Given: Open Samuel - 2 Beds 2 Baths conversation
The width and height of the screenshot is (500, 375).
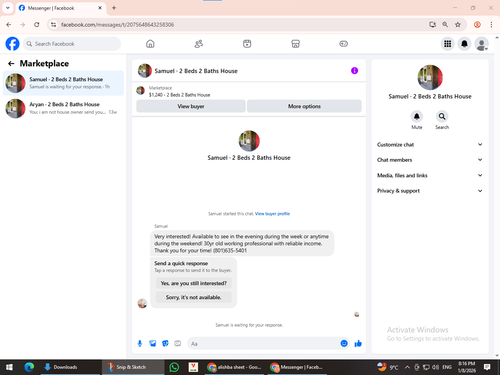Looking at the screenshot, I should 63,83.
